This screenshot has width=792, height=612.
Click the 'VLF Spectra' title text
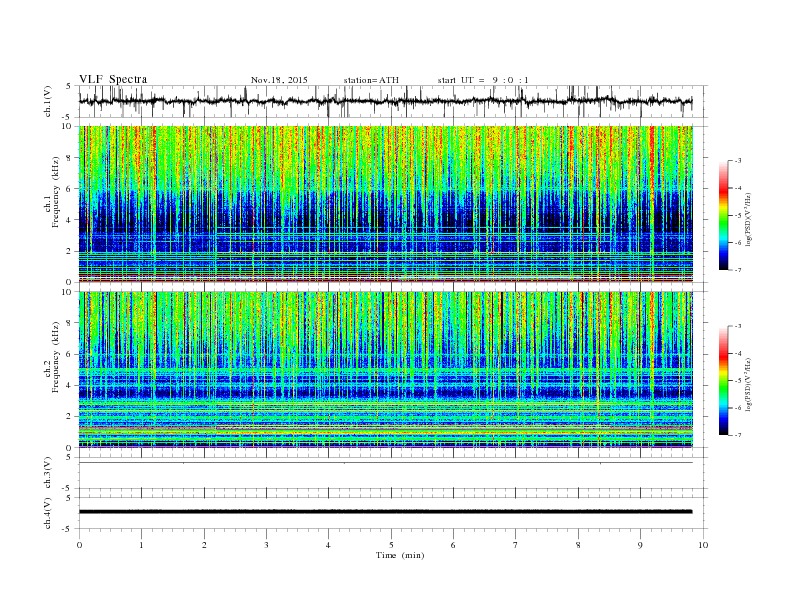click(x=113, y=79)
